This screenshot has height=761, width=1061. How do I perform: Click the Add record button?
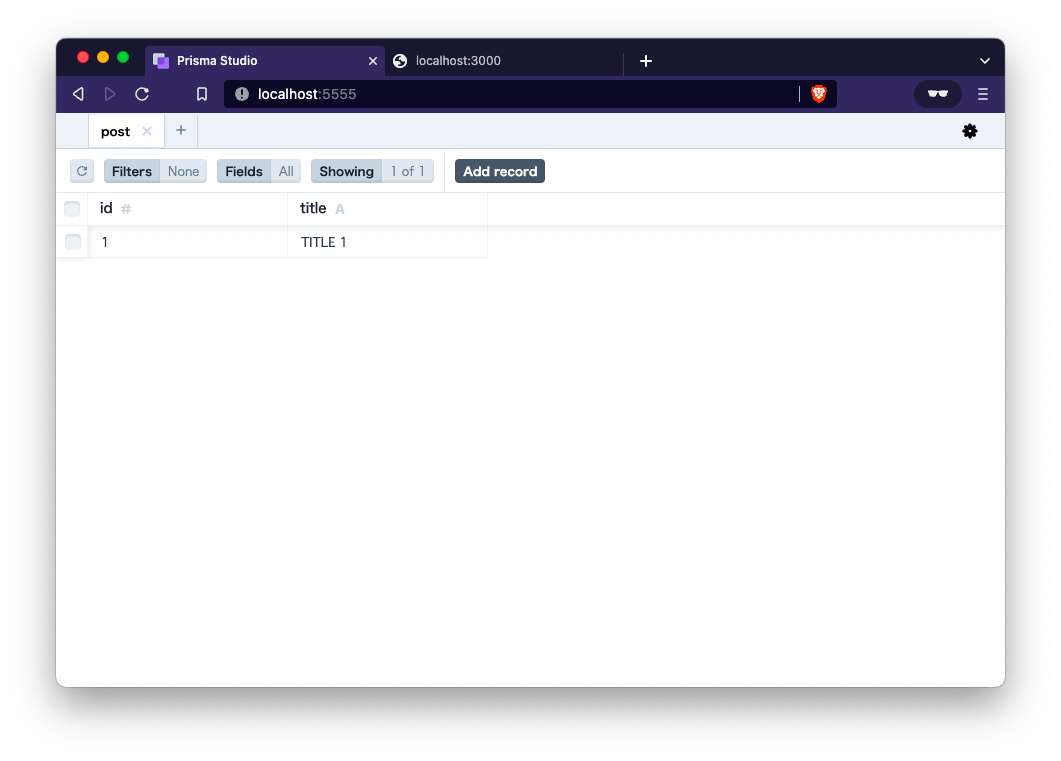[x=499, y=171]
